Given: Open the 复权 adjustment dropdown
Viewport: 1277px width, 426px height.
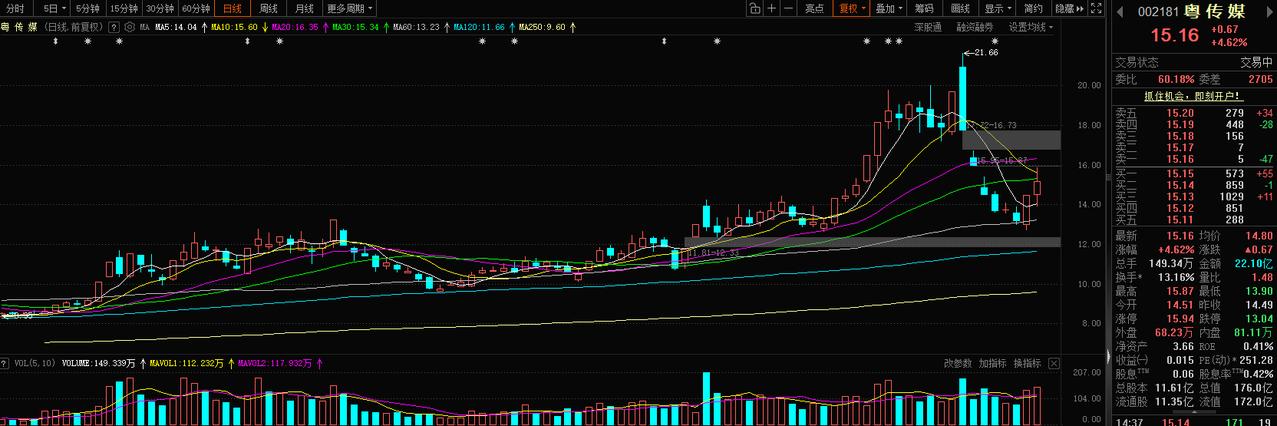Looking at the screenshot, I should tap(851, 8).
